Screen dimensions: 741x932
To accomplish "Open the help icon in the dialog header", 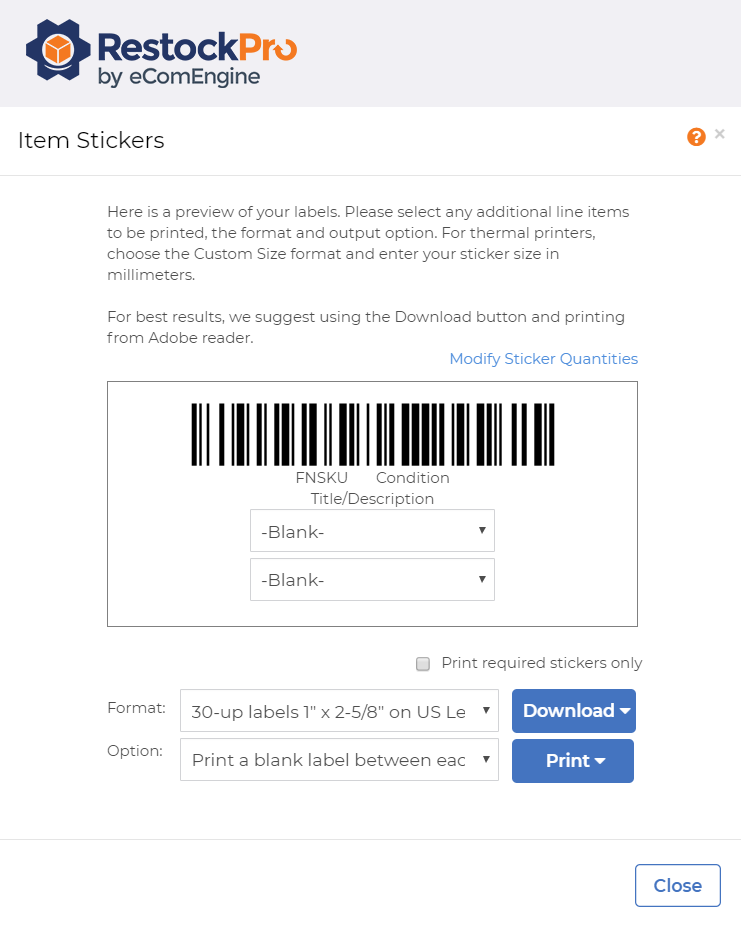I will [696, 136].
